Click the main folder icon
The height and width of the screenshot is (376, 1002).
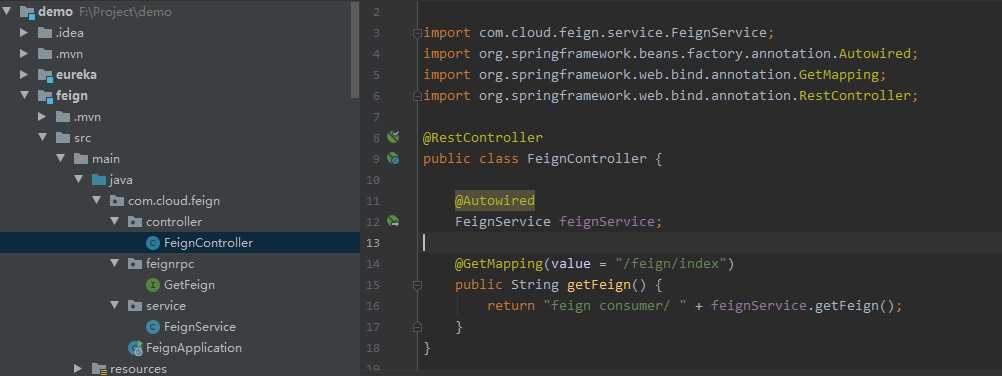pyautogui.click(x=81, y=159)
